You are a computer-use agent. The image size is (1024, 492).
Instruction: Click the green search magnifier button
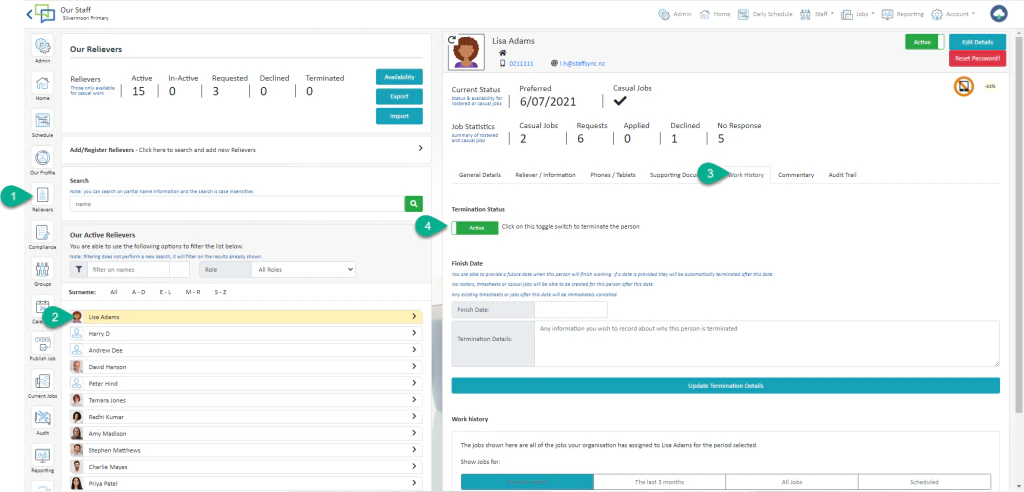click(x=413, y=204)
